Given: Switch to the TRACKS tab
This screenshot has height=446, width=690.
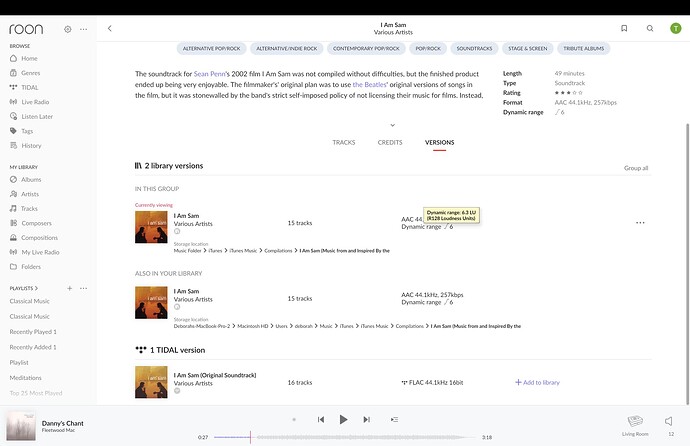Looking at the screenshot, I should pos(344,142).
